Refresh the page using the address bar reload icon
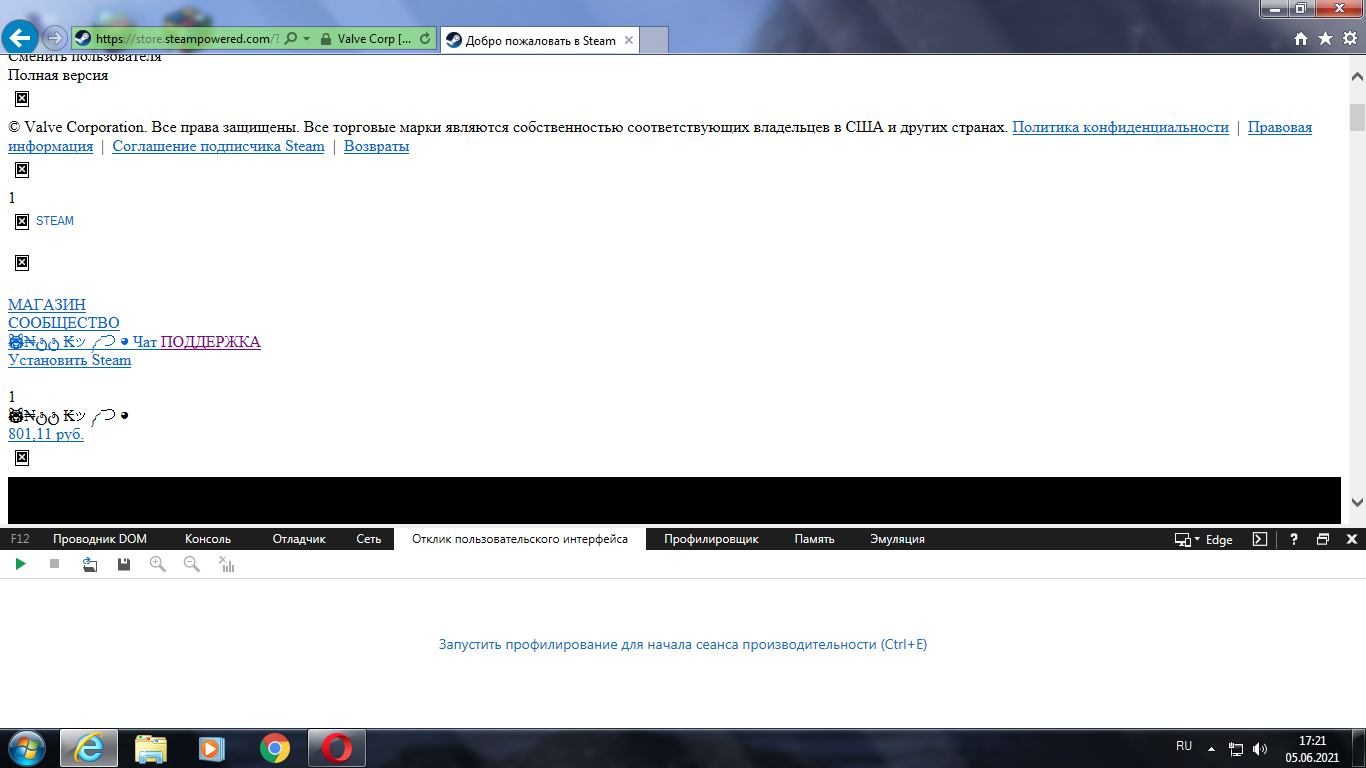 [426, 39]
